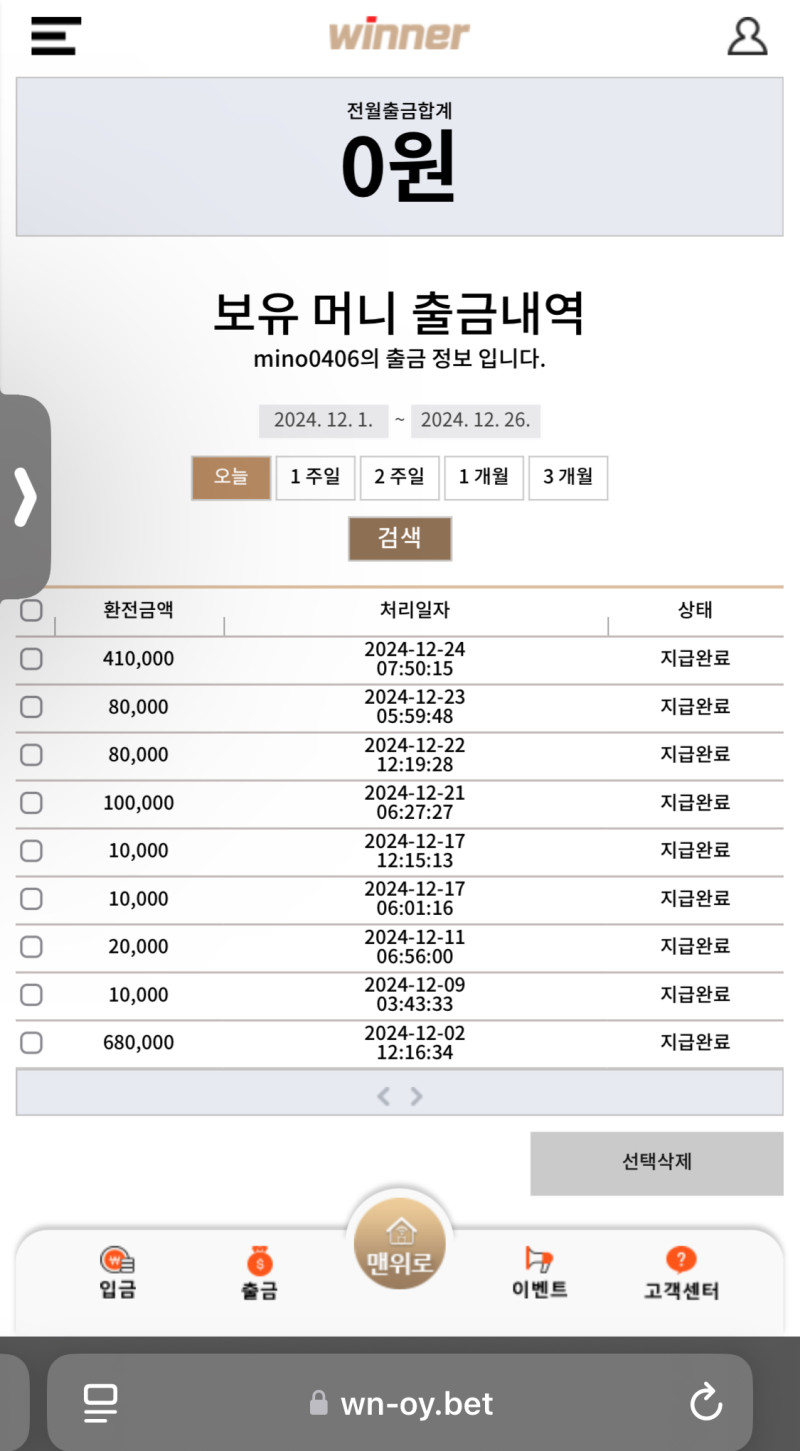Viewport: 800px width, 1451px height.
Task: Open the 고객센터 help icon
Action: click(x=680, y=1259)
